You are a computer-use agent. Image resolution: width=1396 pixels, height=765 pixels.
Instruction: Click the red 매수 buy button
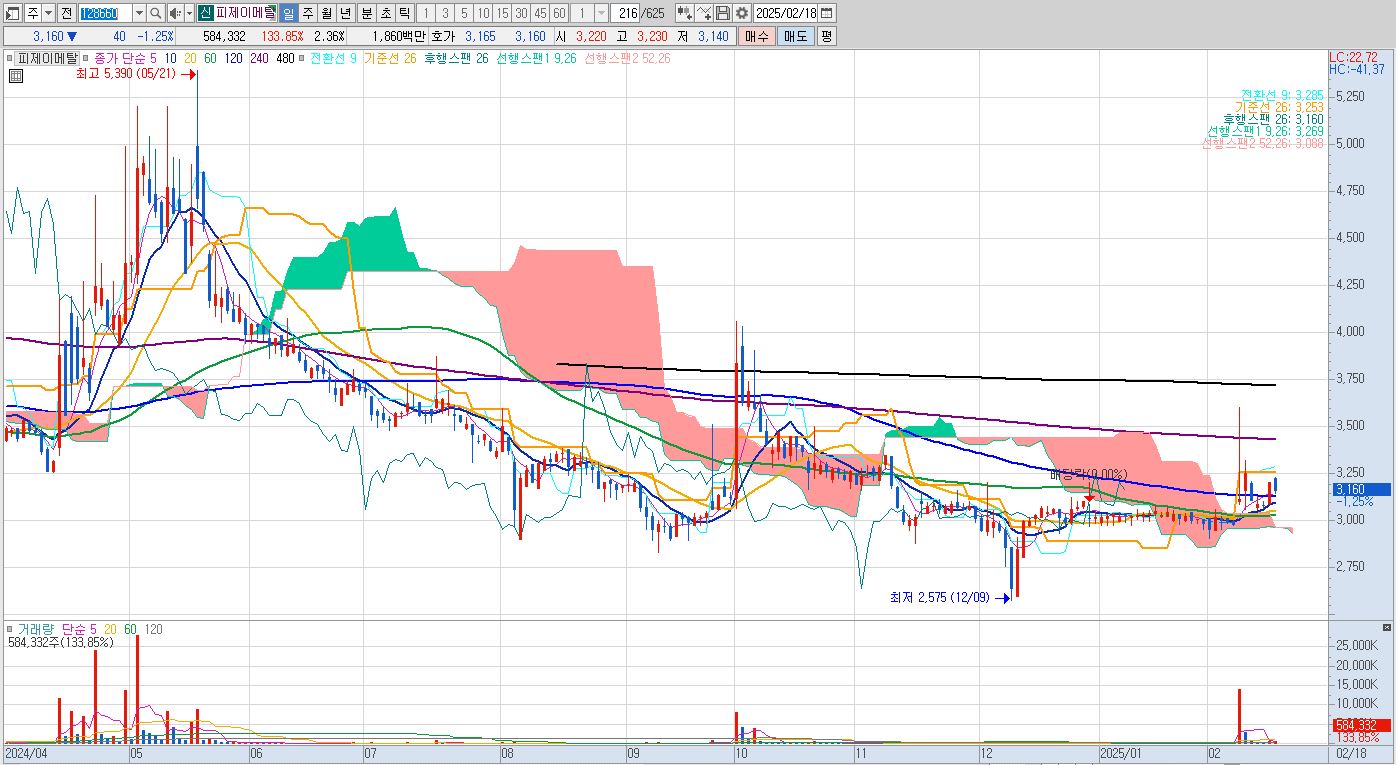click(x=756, y=36)
